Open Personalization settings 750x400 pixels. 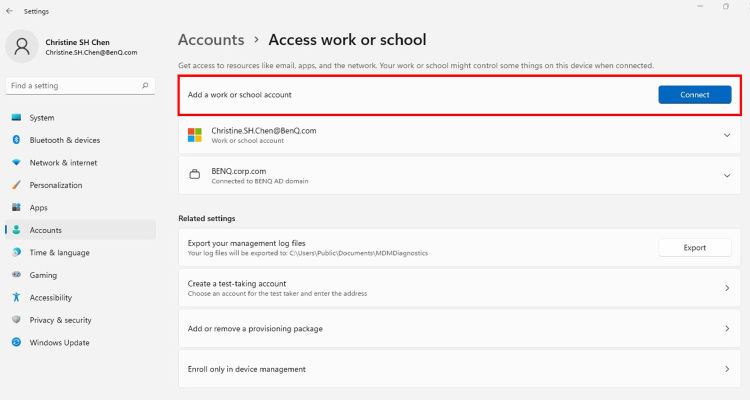click(x=80, y=185)
